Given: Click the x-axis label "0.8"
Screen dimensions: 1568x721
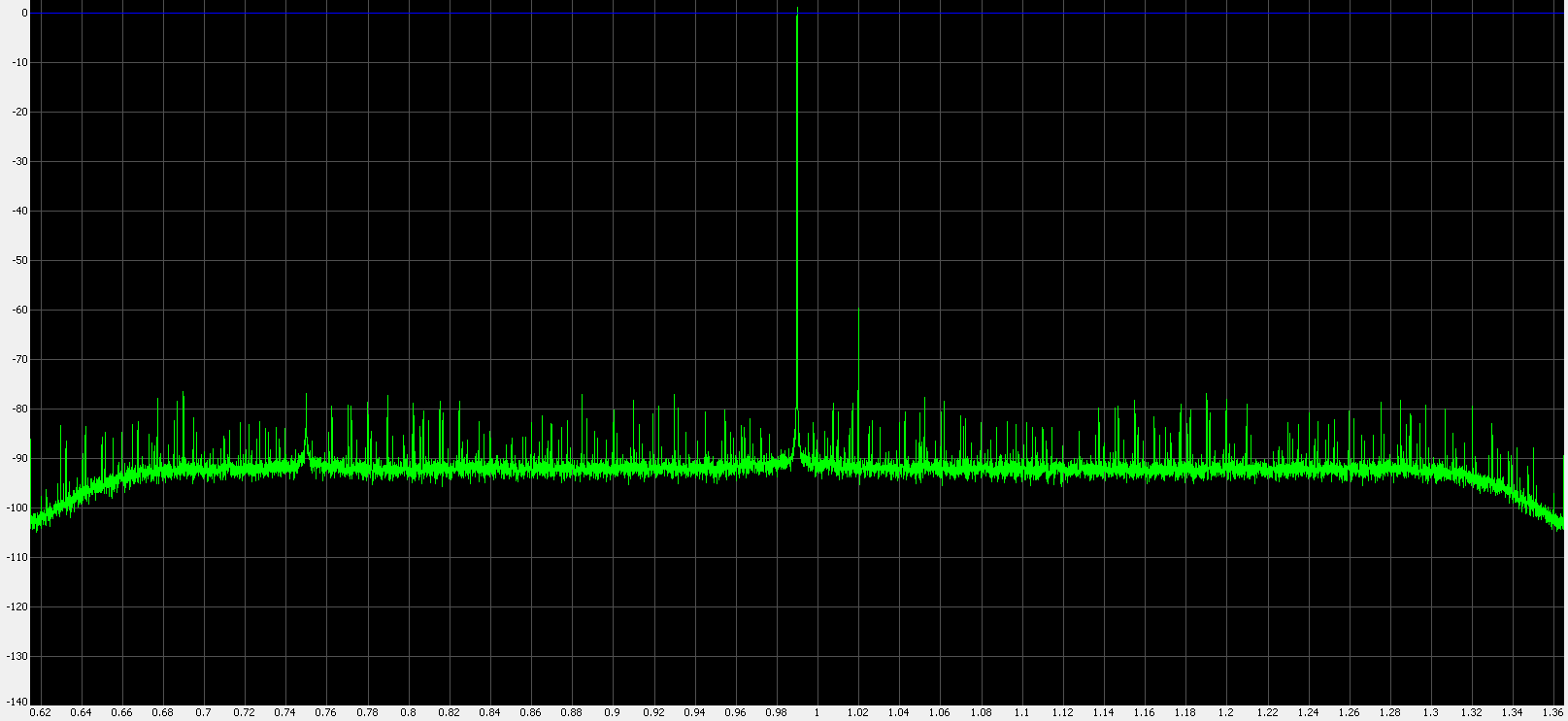Looking at the screenshot, I should pyautogui.click(x=408, y=713).
